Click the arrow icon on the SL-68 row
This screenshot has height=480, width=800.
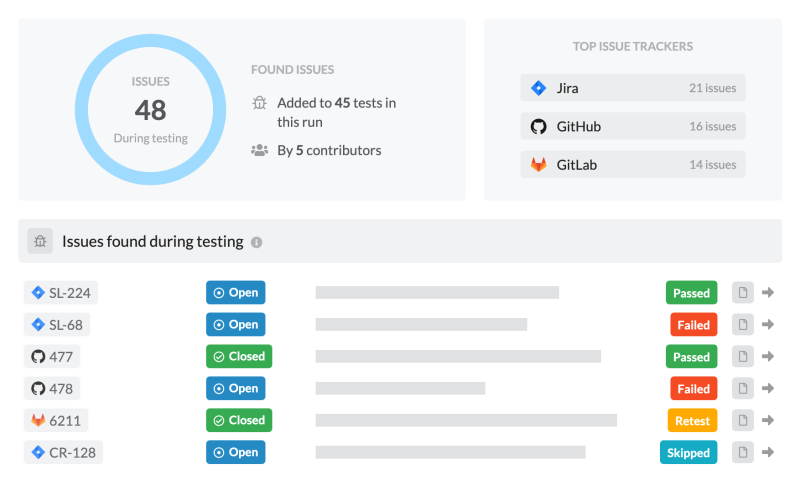[x=768, y=325]
